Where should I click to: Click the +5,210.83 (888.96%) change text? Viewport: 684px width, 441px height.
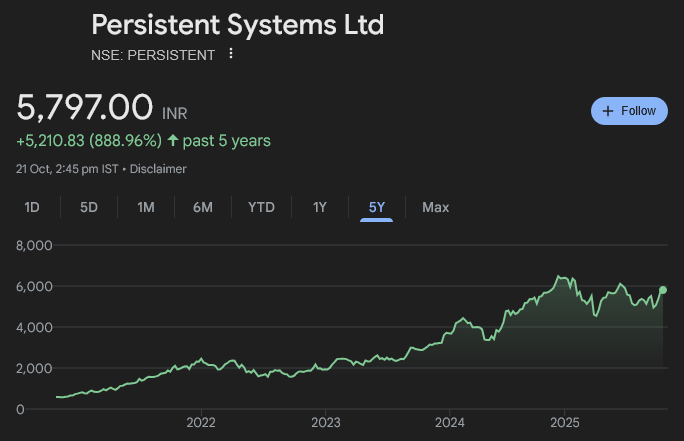(89, 141)
